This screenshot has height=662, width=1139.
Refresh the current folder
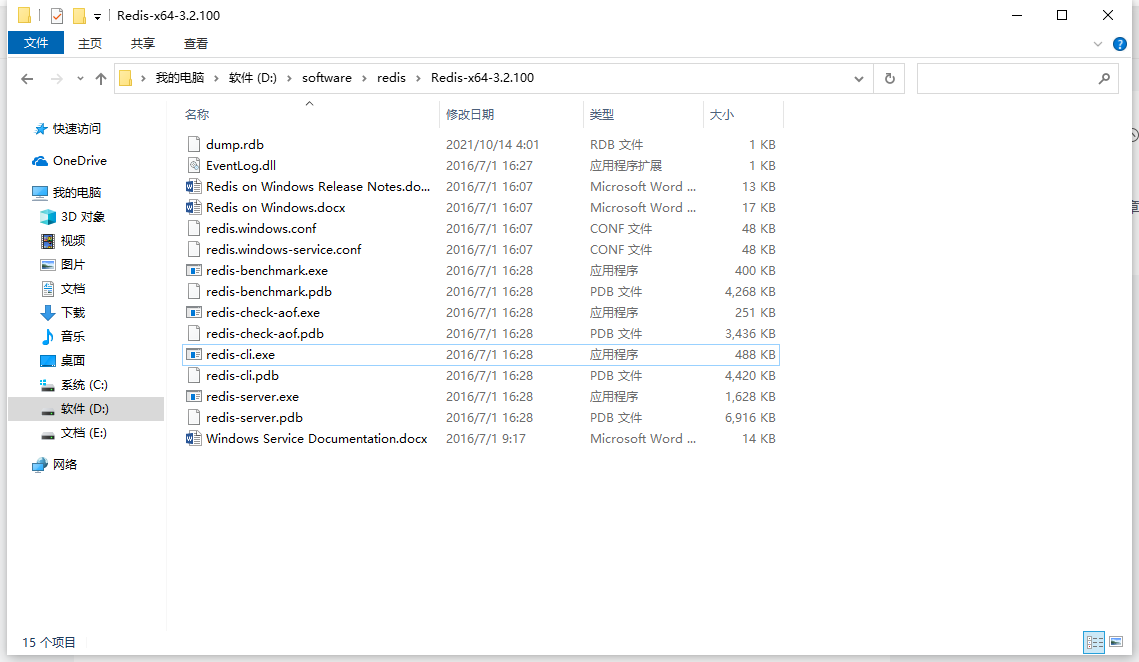(889, 78)
